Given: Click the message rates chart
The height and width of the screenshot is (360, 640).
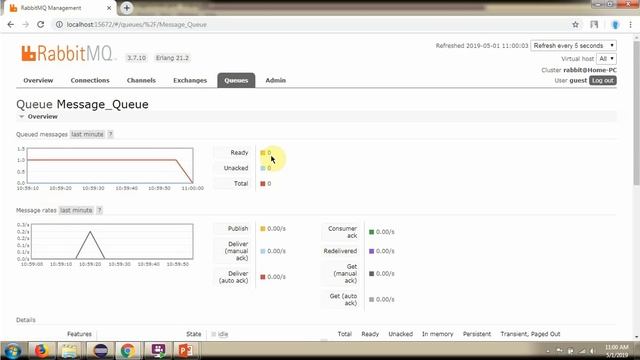Looking at the screenshot, I should tap(112, 241).
